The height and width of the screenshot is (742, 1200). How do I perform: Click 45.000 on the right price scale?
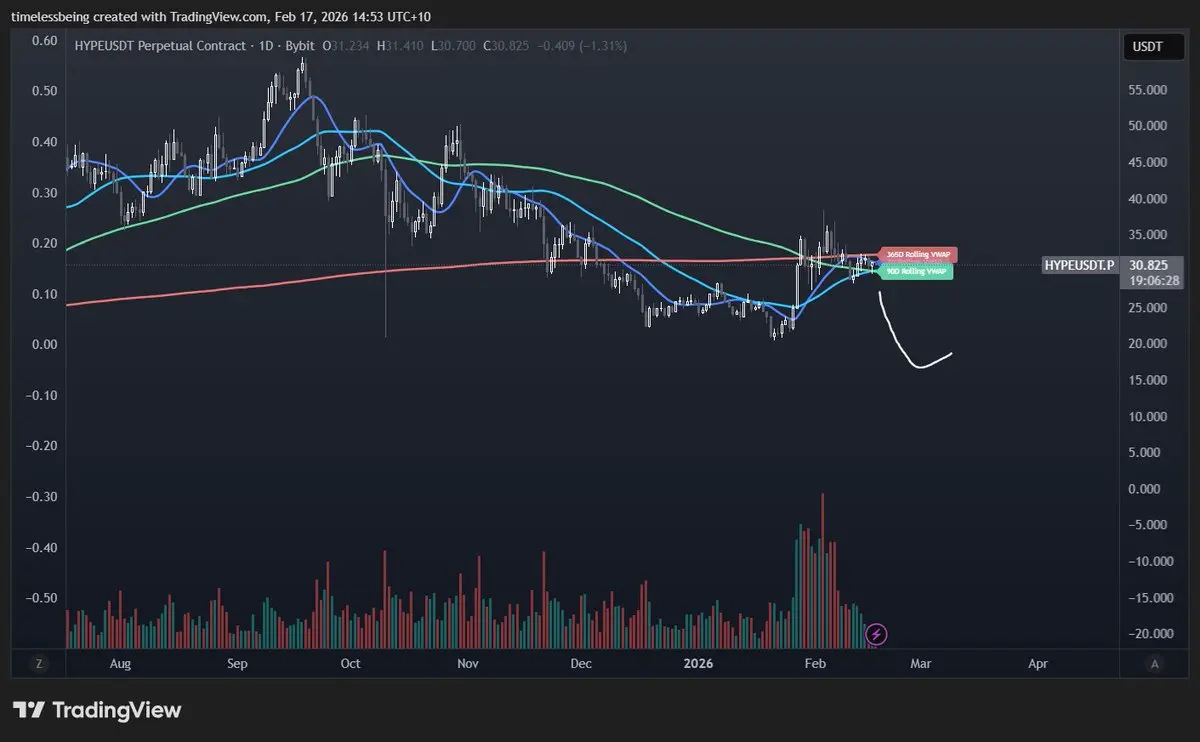tap(1148, 162)
